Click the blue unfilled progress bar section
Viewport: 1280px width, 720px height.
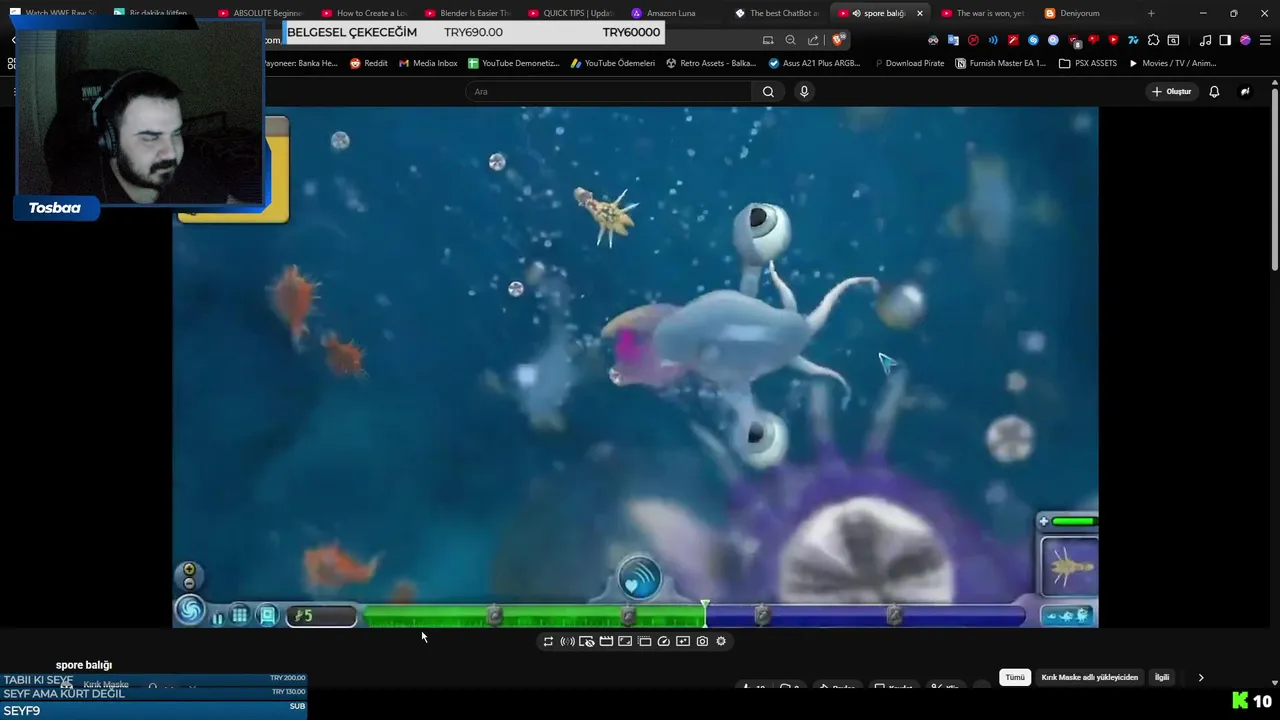click(x=866, y=616)
